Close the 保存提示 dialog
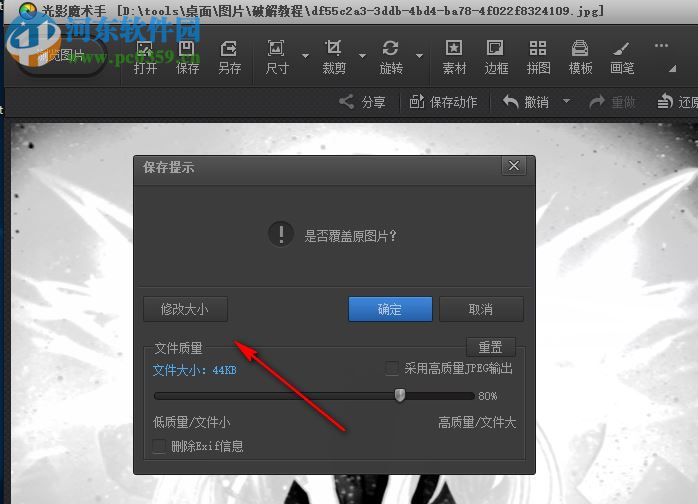698x504 pixels. point(514,166)
